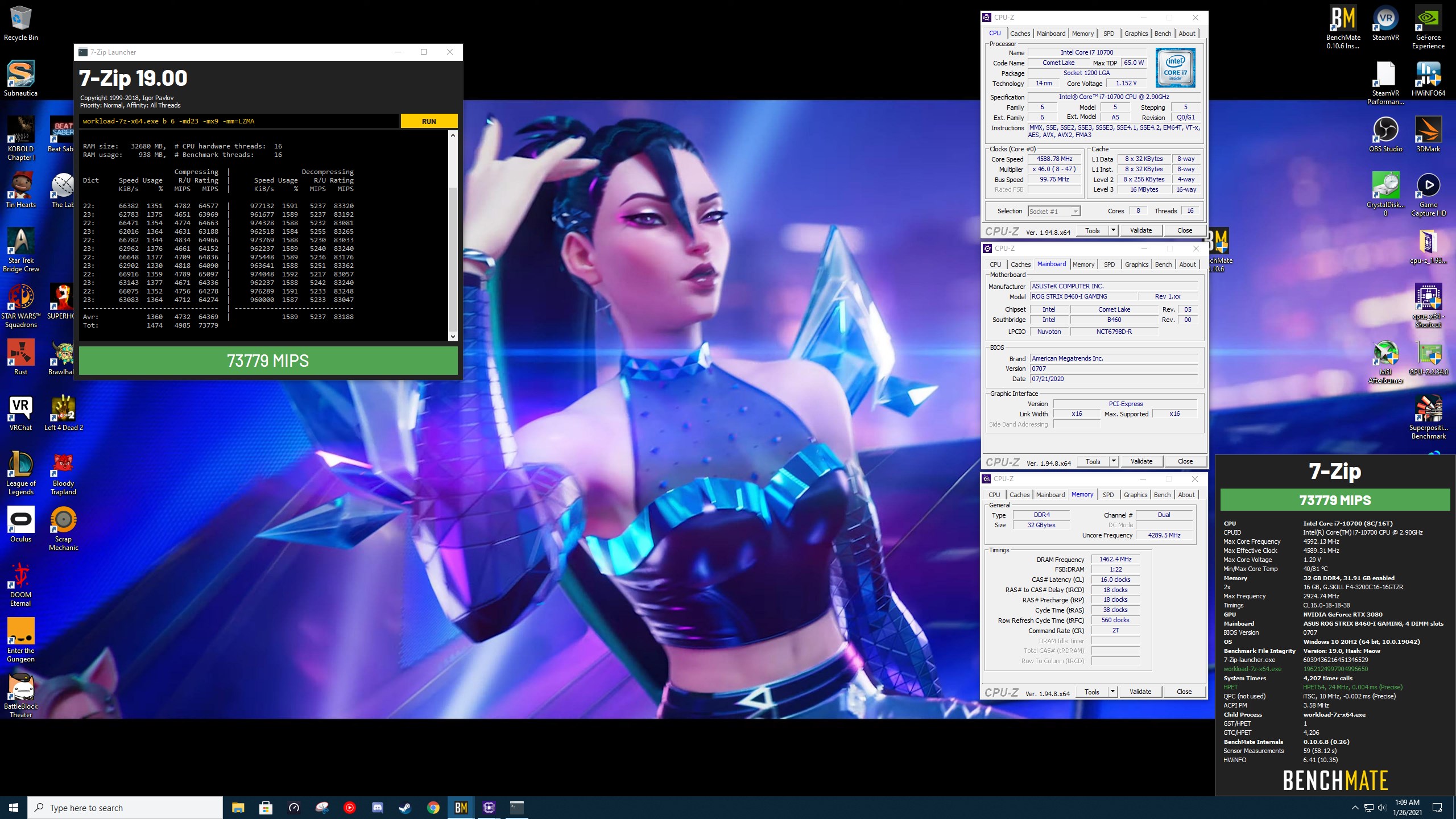Launch HWiNFO64 from the desktop
1456x819 pixels.
(x=1428, y=79)
